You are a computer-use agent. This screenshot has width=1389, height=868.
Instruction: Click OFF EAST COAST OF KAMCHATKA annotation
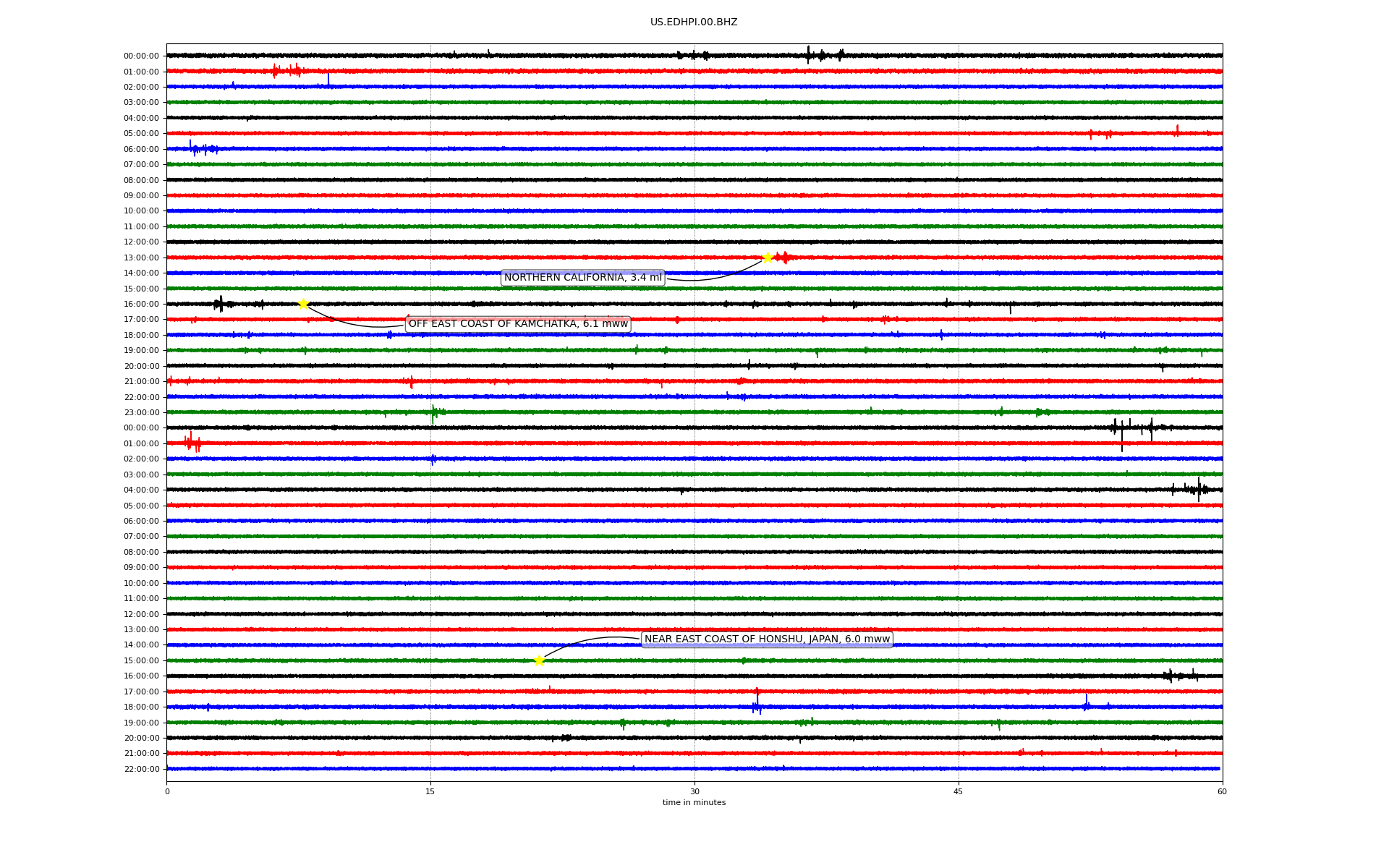click(x=518, y=324)
